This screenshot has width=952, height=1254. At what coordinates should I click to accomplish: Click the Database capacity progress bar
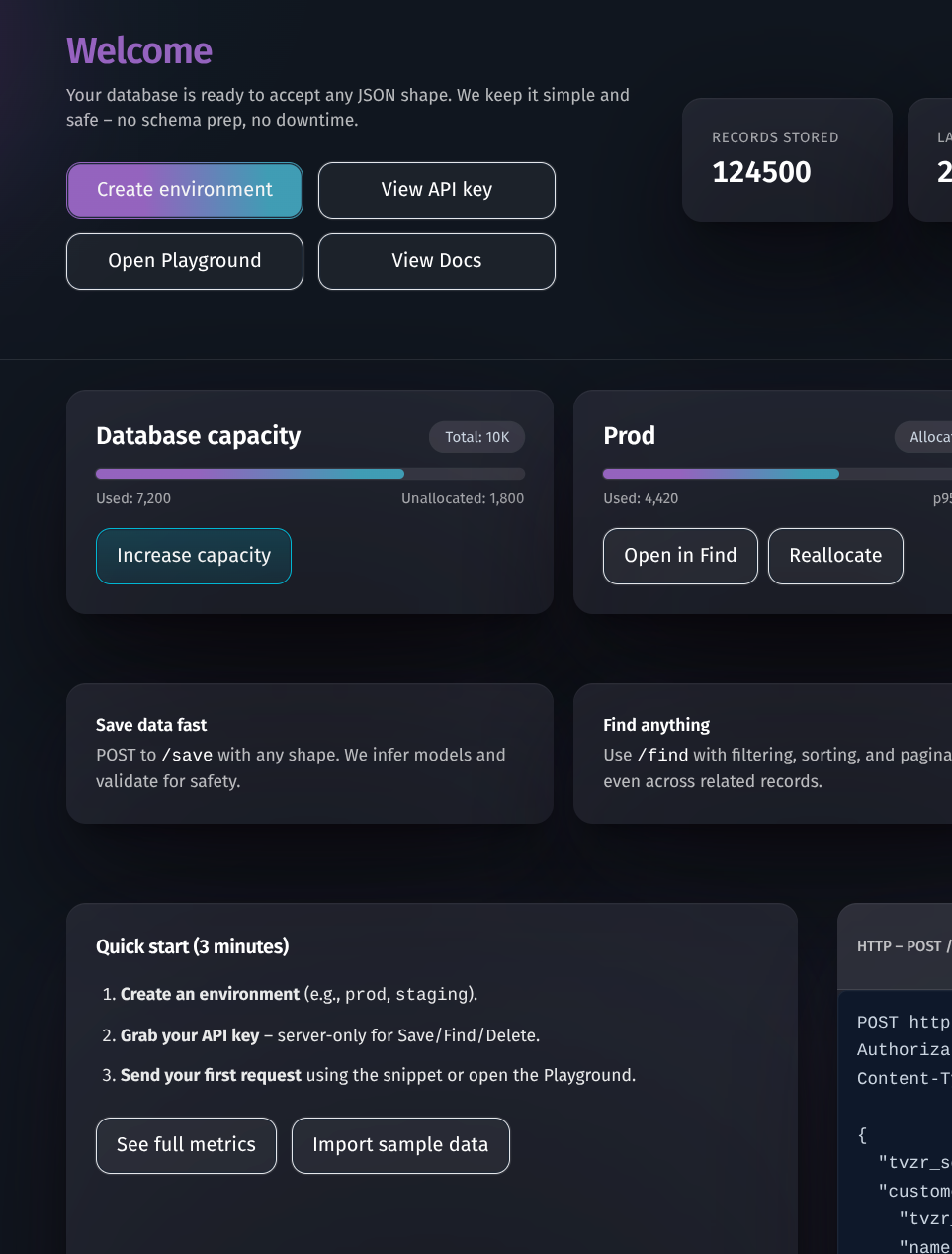point(309,474)
